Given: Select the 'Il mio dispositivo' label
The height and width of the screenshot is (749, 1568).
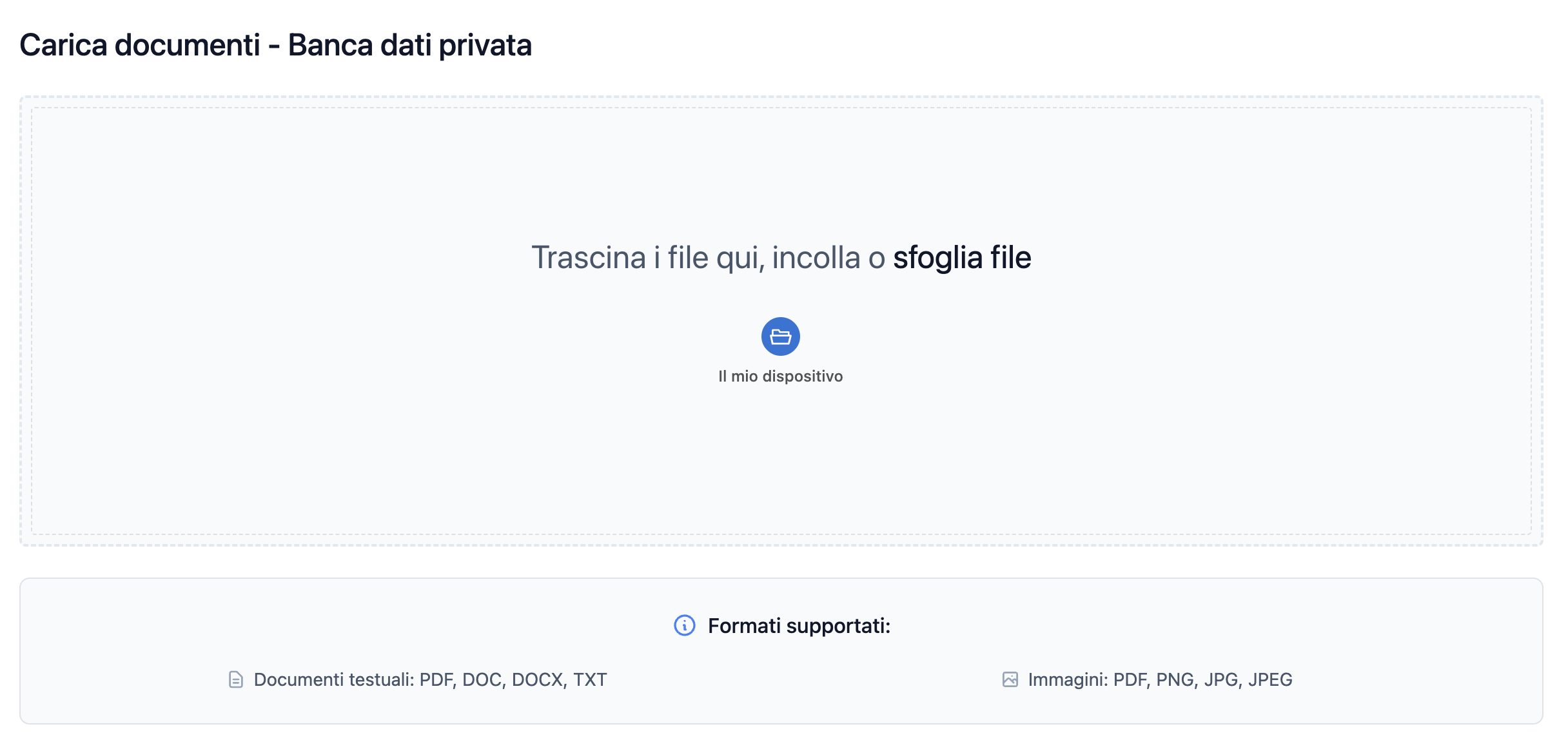Looking at the screenshot, I should tap(780, 376).
